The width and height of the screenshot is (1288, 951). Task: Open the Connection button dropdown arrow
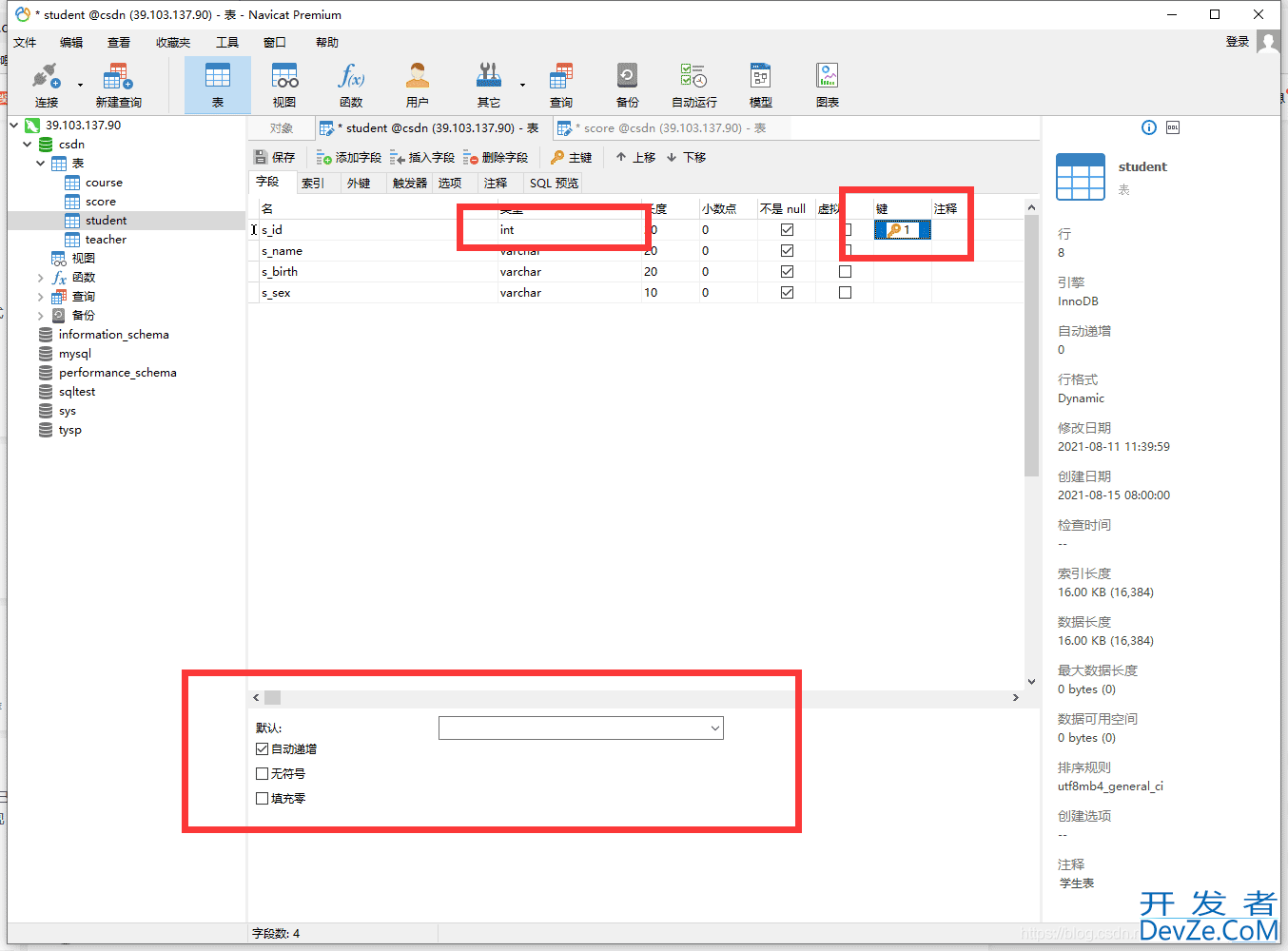click(80, 85)
